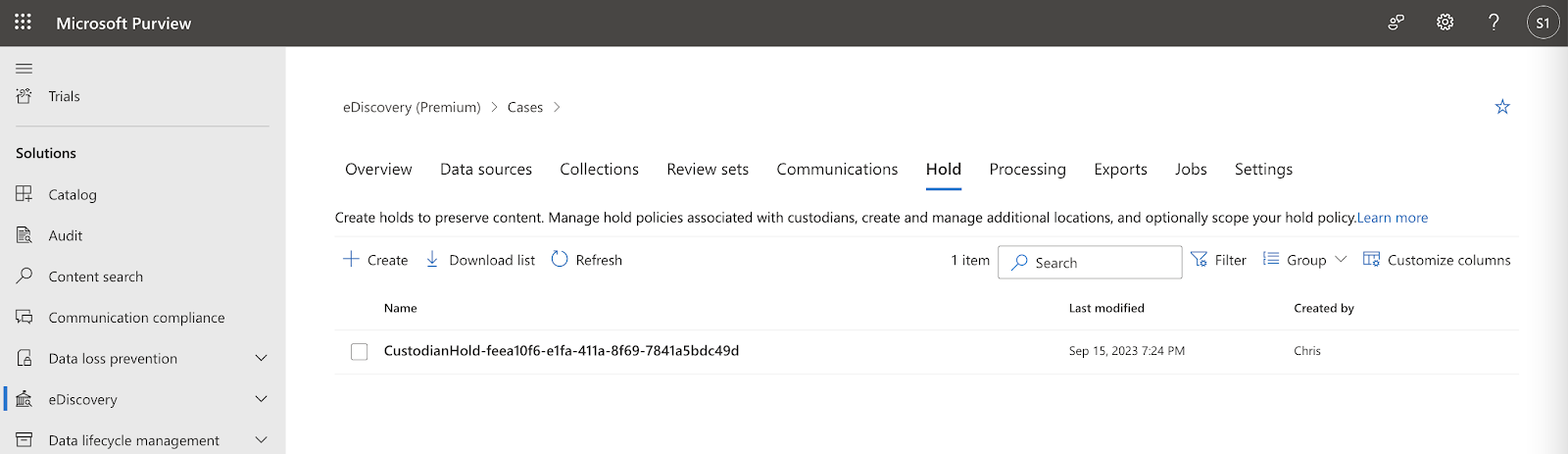This screenshot has width=1568, height=454.
Task: Favorite this page with the star icon
Action: pyautogui.click(x=1502, y=107)
